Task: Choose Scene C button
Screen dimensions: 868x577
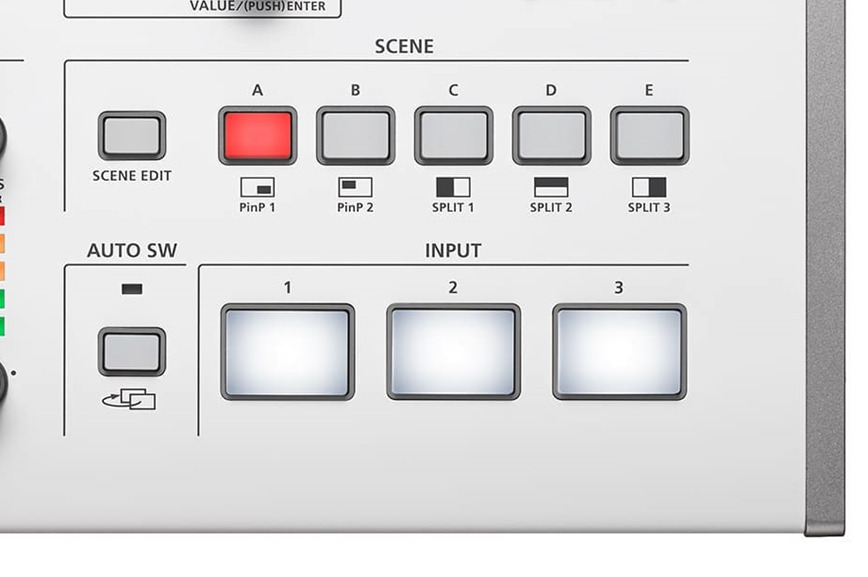Action: (453, 136)
